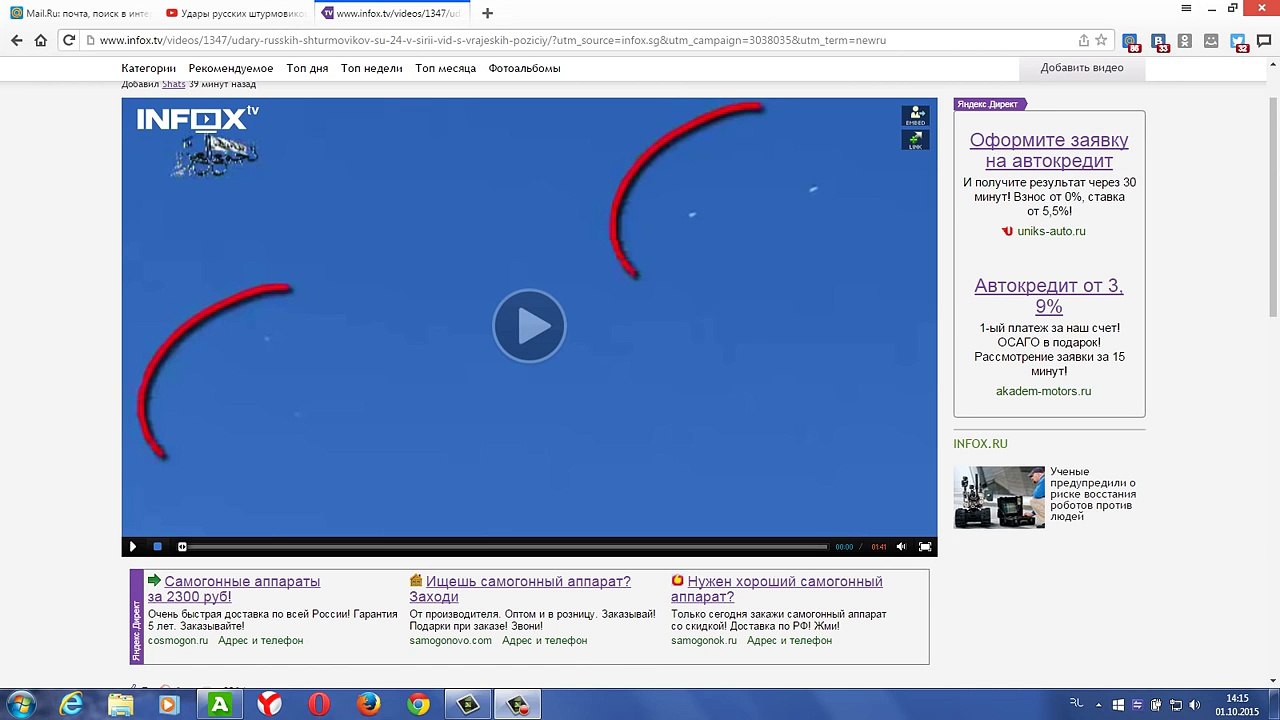Read the Ученые предупредили о риске article

pos(1093,494)
